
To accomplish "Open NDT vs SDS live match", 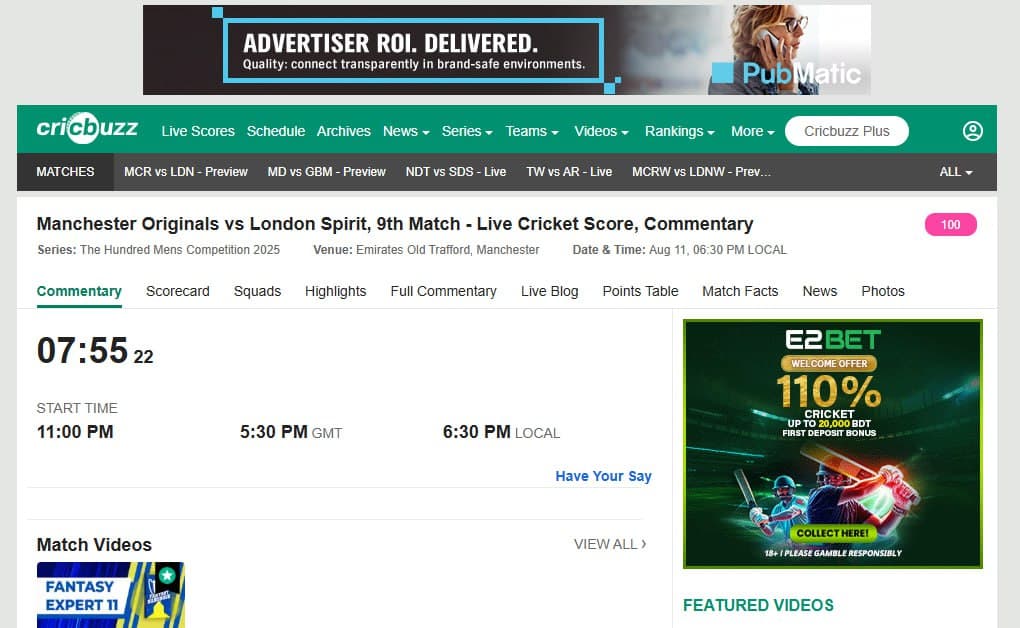I will [455, 172].
